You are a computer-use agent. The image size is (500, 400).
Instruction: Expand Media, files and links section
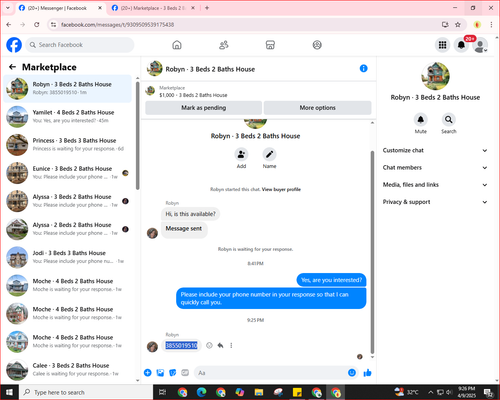435,185
